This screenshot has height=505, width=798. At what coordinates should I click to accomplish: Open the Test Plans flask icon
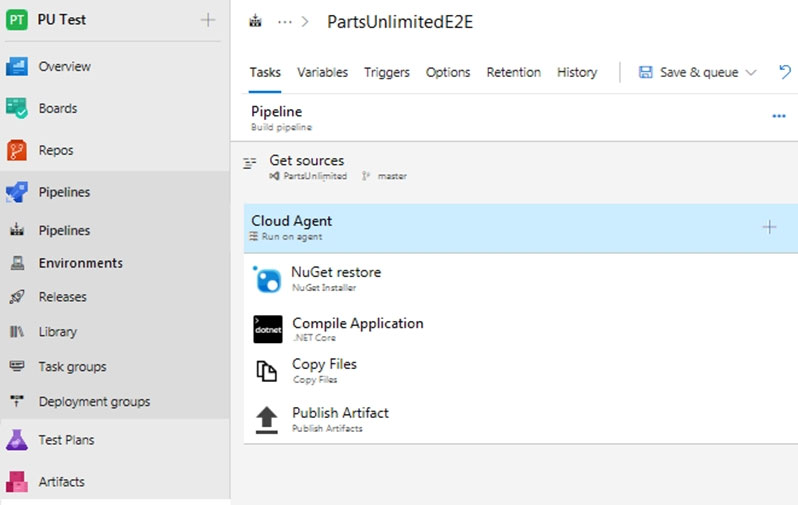17,440
